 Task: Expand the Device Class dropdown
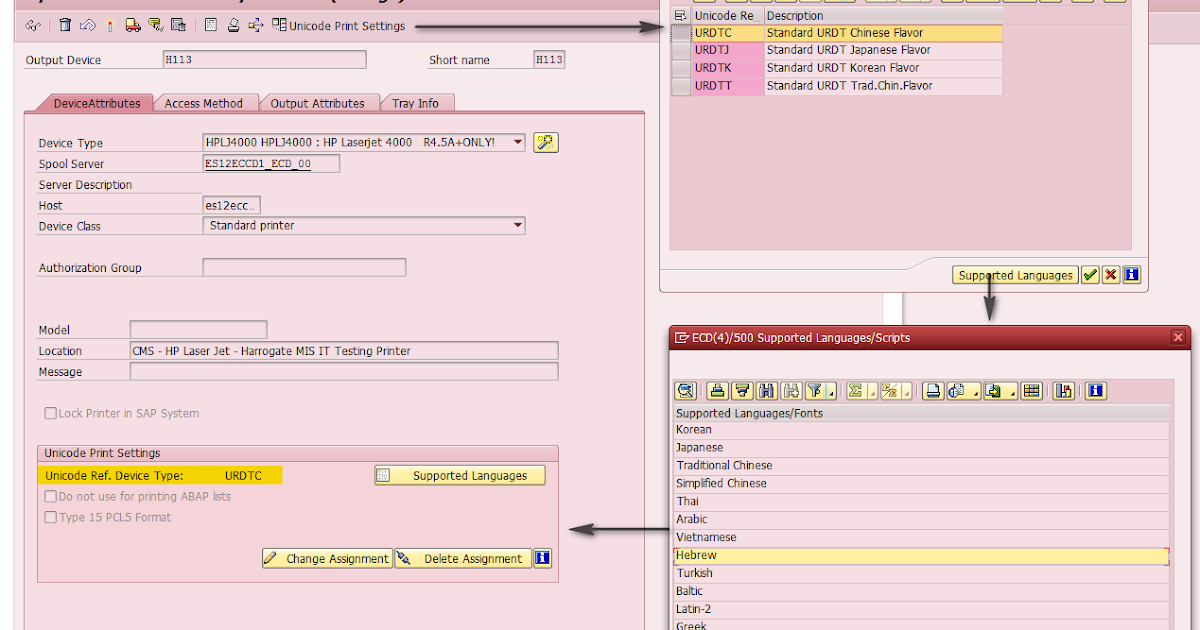[517, 225]
